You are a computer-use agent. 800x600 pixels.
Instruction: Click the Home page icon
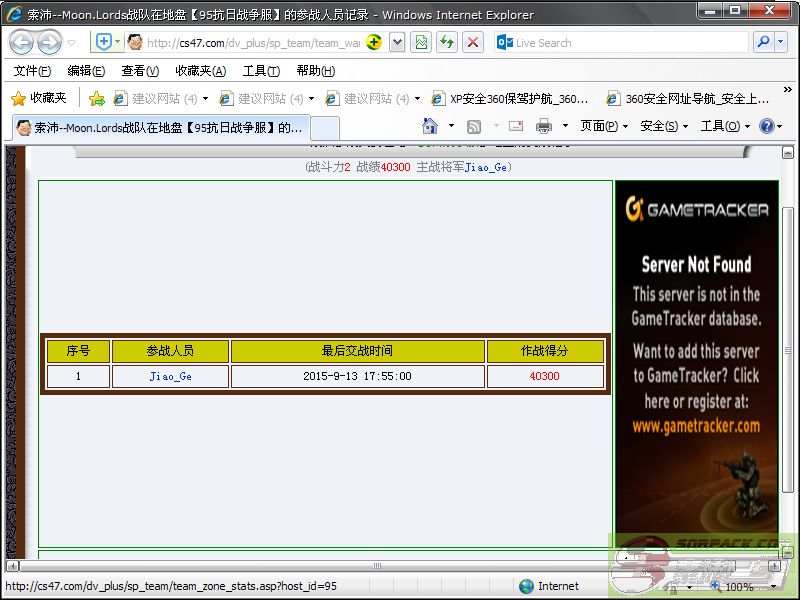pos(430,126)
